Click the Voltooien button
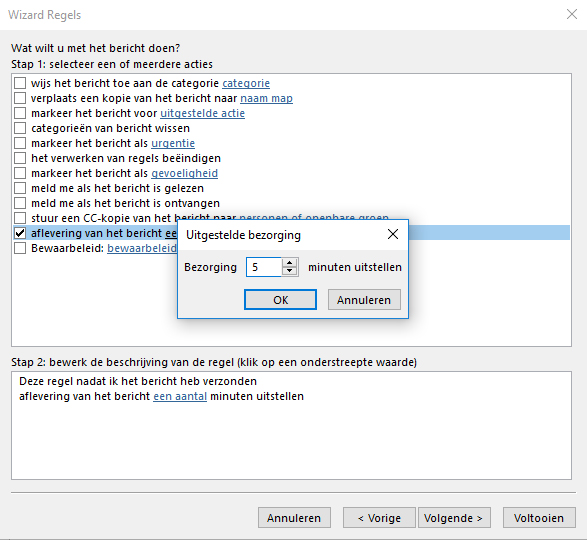The width and height of the screenshot is (587, 540). [539, 518]
